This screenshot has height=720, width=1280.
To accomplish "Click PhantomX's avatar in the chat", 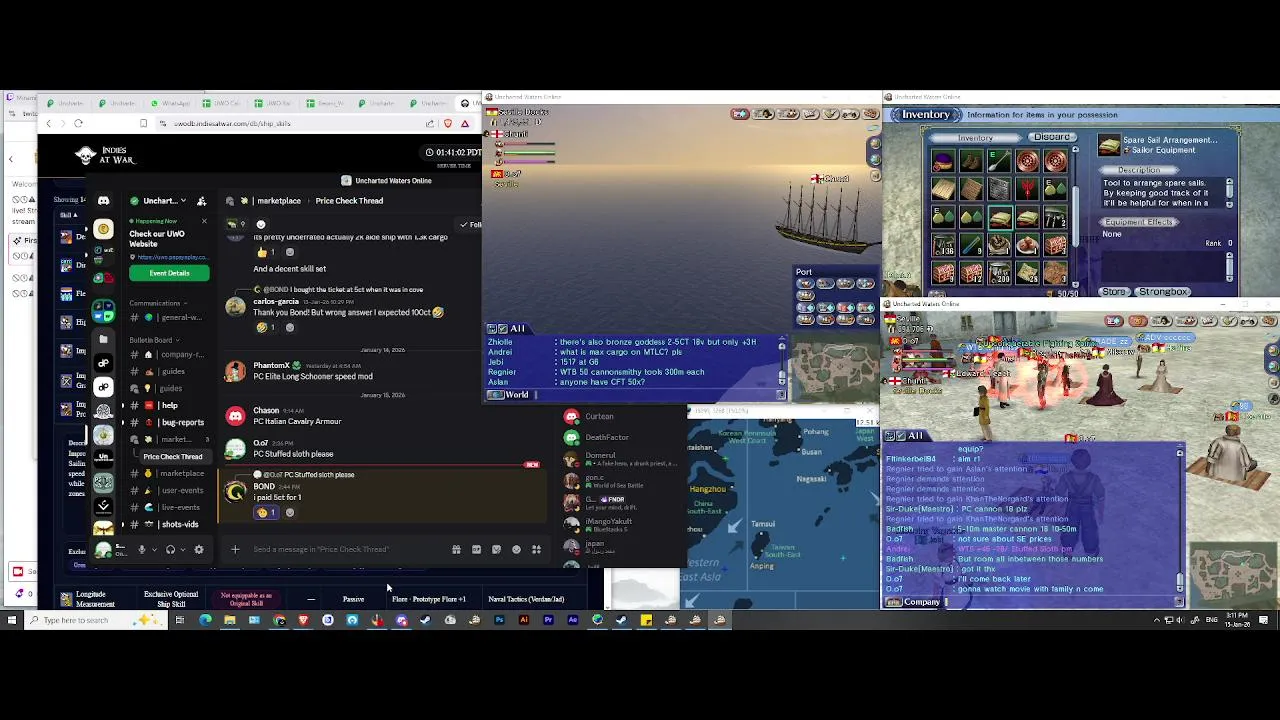I will (x=235, y=371).
